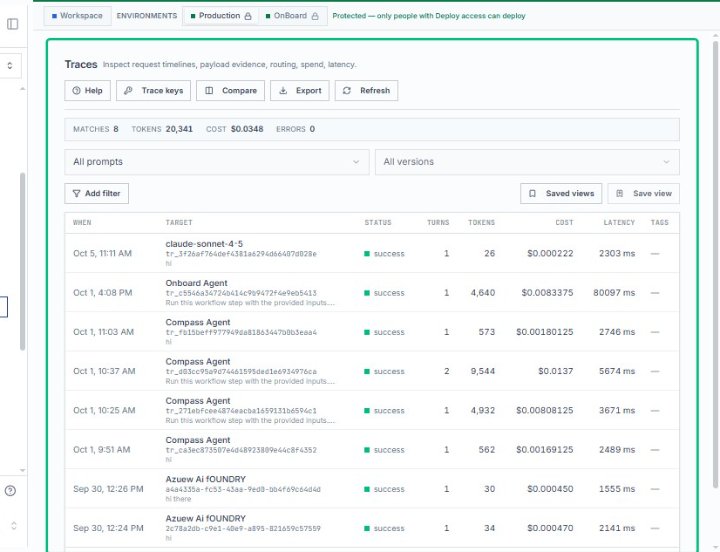Open Trace keys
Image resolution: width=720 pixels, height=552 pixels.
(153, 90)
